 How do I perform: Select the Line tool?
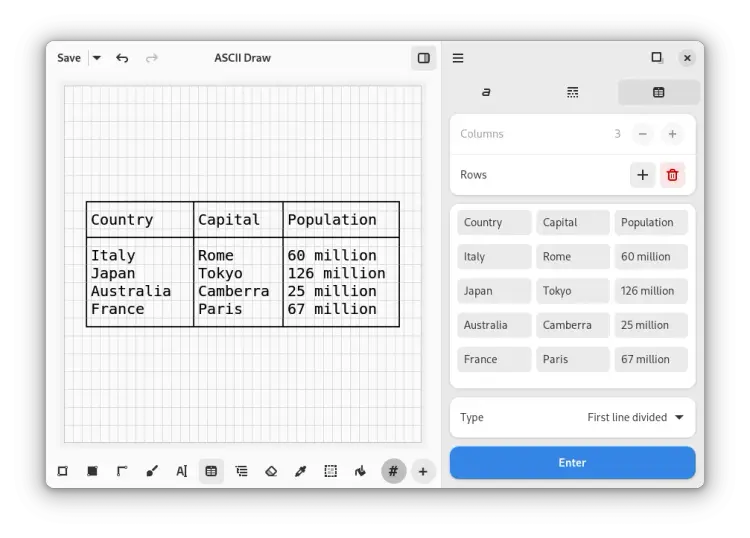(122, 471)
